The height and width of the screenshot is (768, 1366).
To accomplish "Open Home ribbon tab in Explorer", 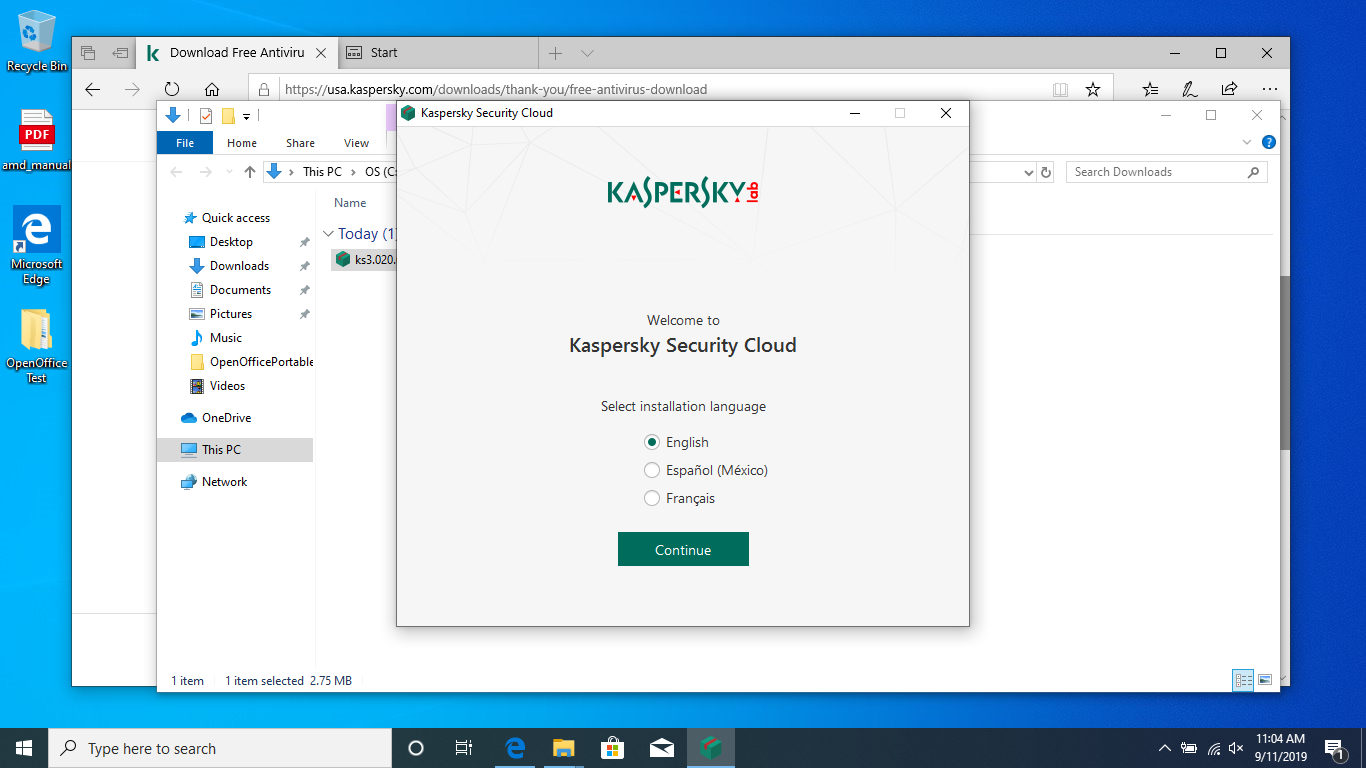I will pos(242,143).
